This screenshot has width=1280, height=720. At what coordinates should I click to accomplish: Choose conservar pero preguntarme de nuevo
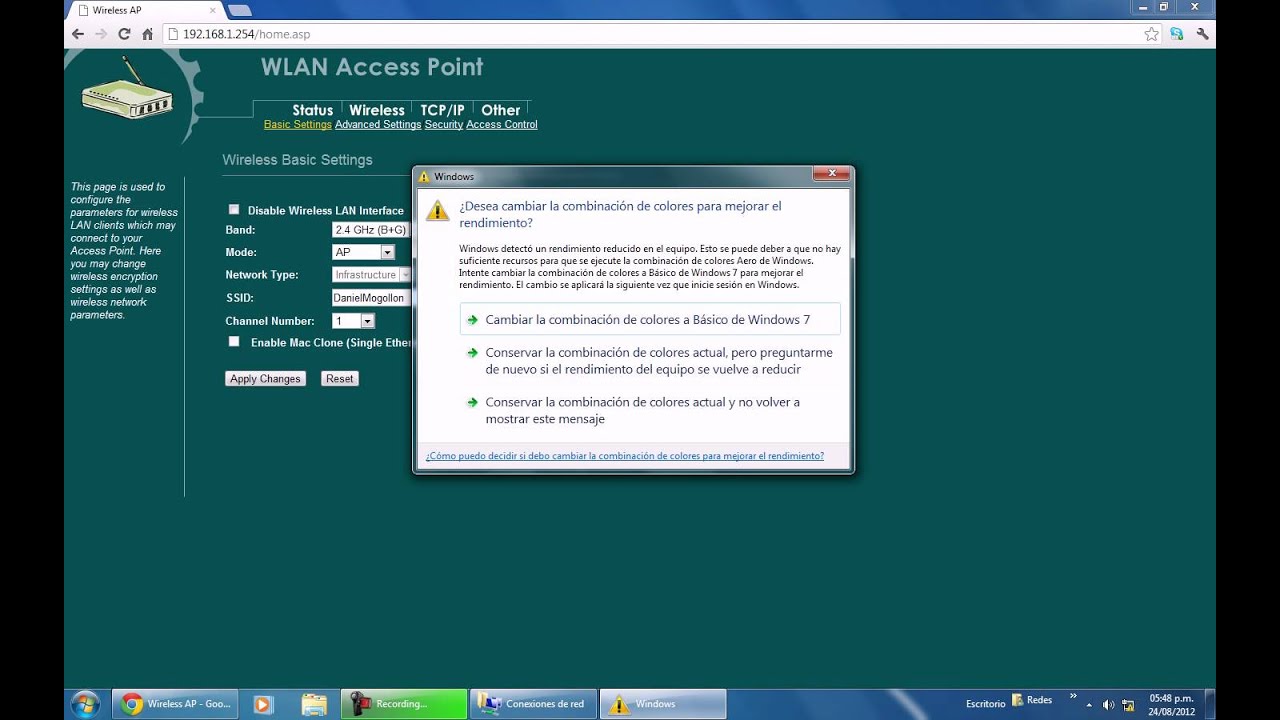click(x=650, y=361)
